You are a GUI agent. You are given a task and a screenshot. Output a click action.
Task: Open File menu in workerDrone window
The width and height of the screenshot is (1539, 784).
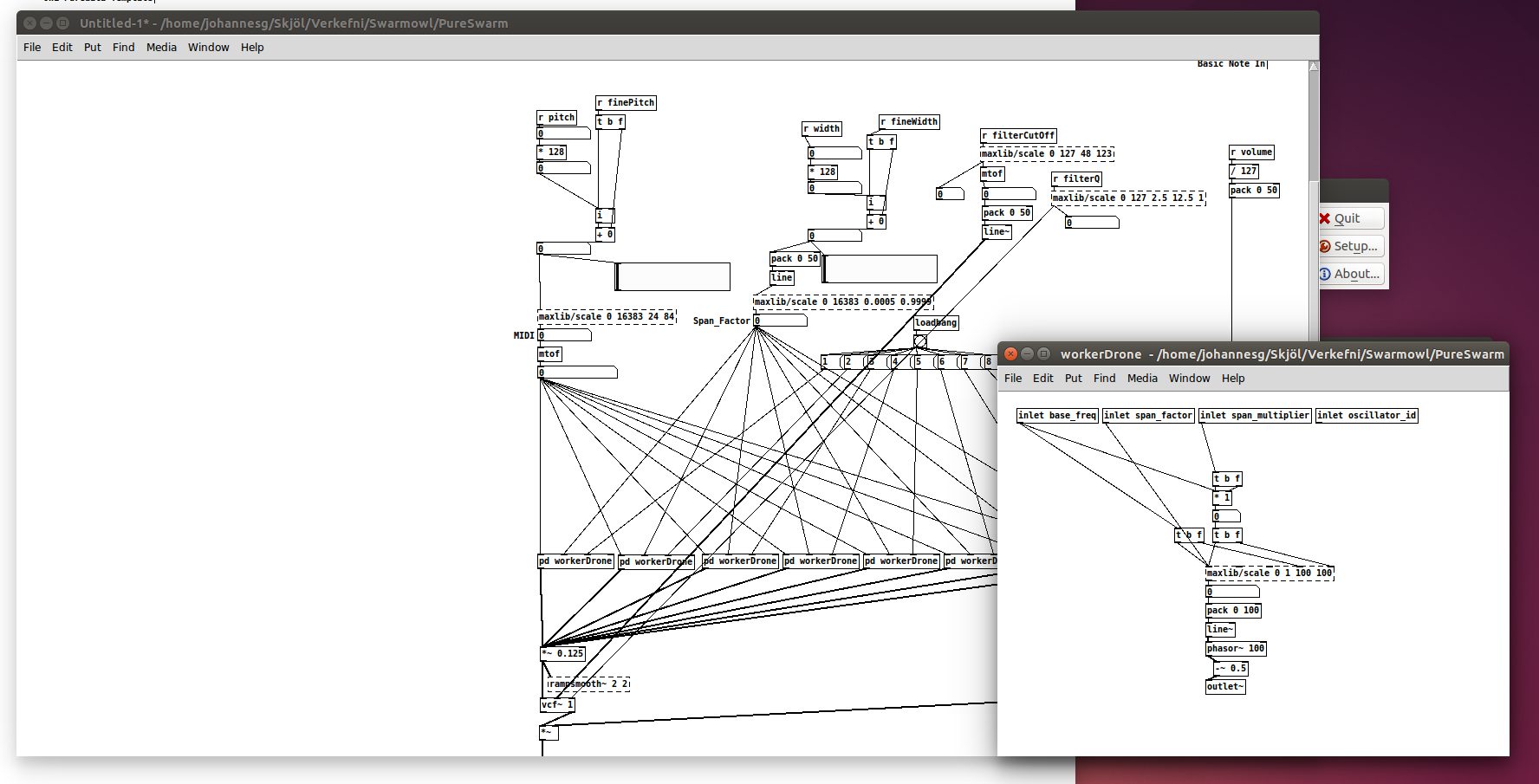(x=1013, y=378)
